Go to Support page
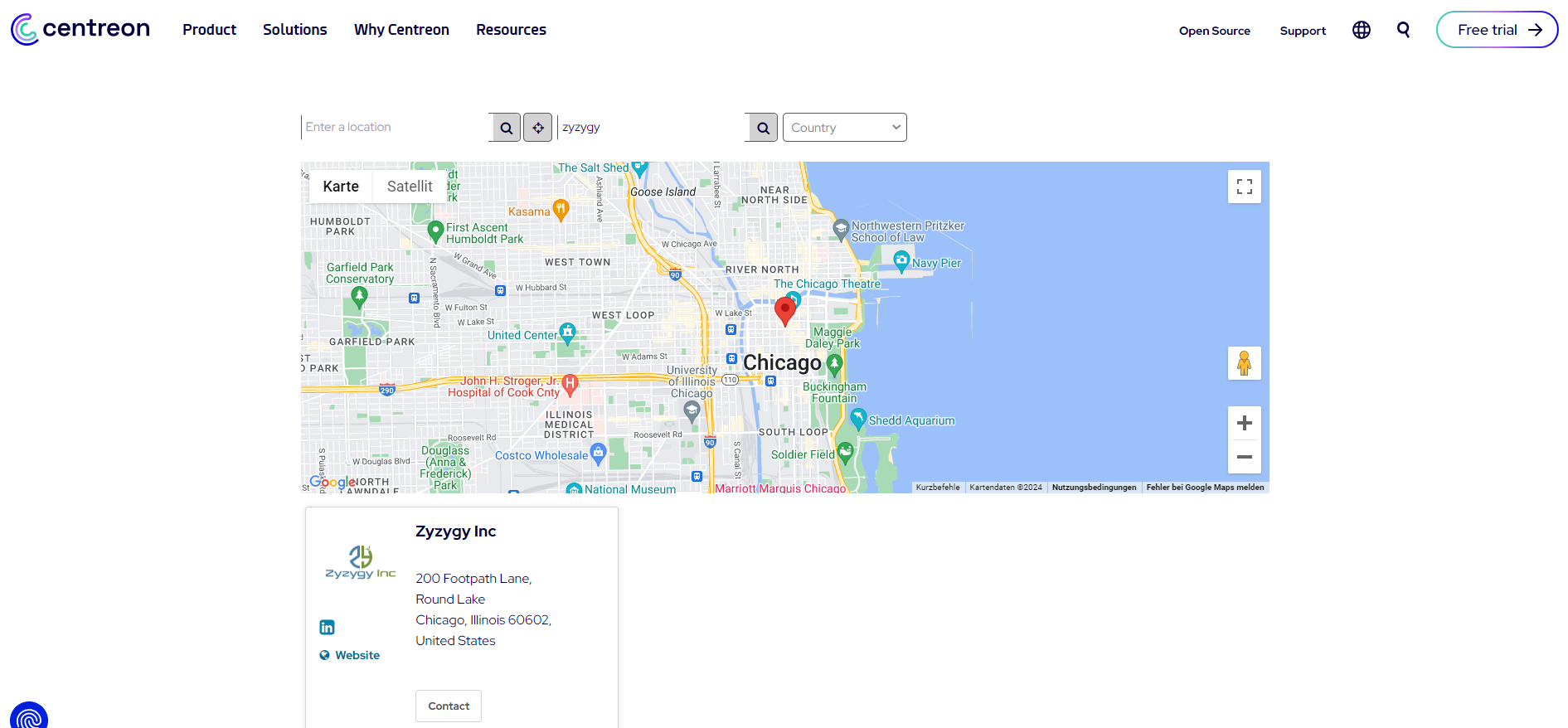 click(1303, 31)
